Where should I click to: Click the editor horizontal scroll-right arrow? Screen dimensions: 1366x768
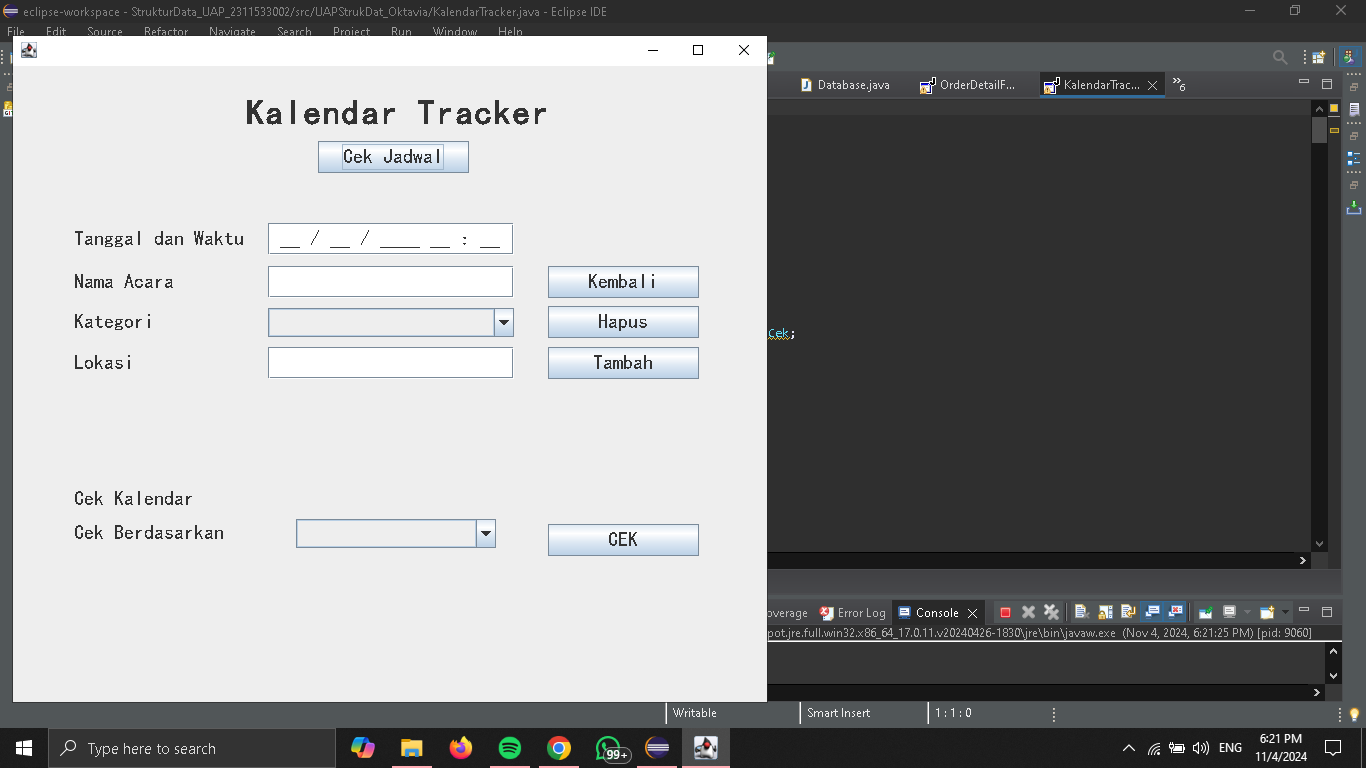[x=1302, y=561]
